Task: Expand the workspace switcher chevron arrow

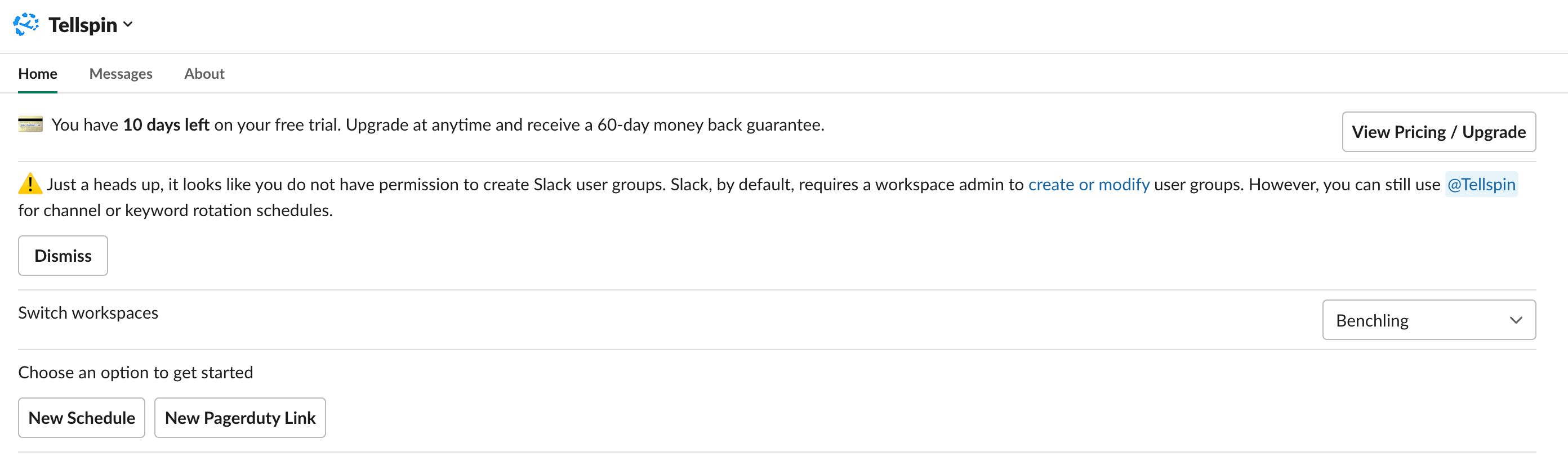Action: point(1516,320)
